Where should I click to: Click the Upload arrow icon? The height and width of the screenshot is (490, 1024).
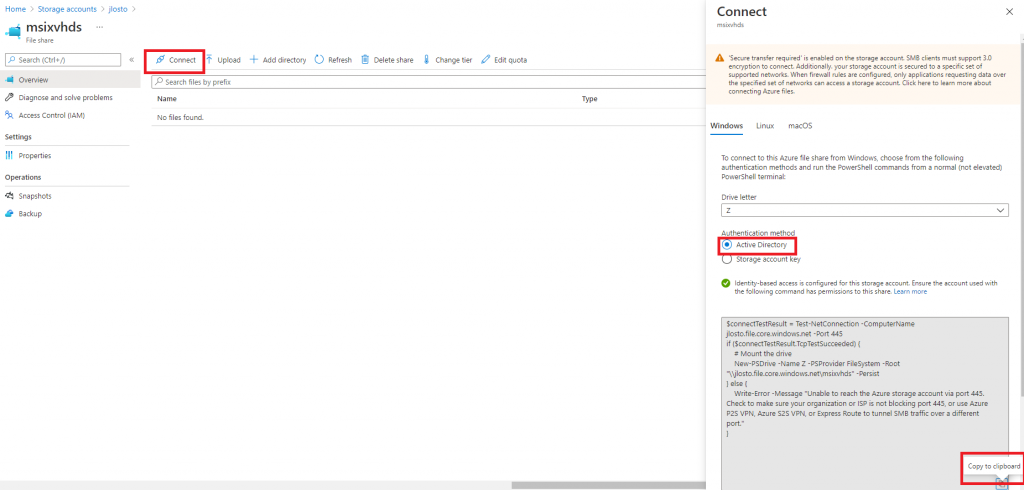click(210, 59)
